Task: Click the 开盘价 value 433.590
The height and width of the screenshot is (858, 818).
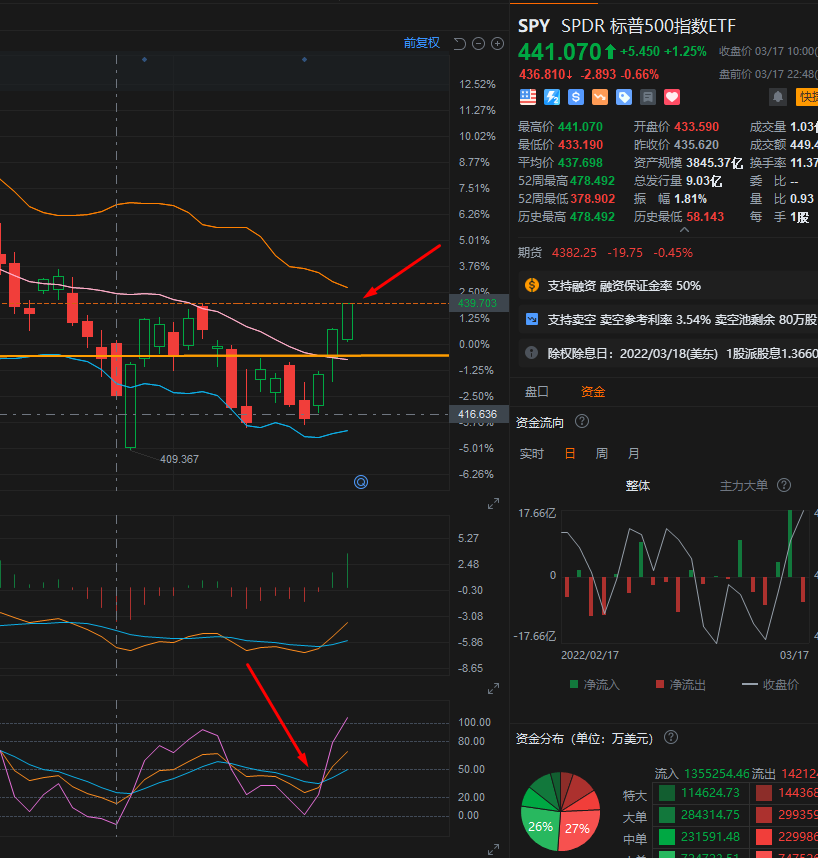Action: pos(697,127)
